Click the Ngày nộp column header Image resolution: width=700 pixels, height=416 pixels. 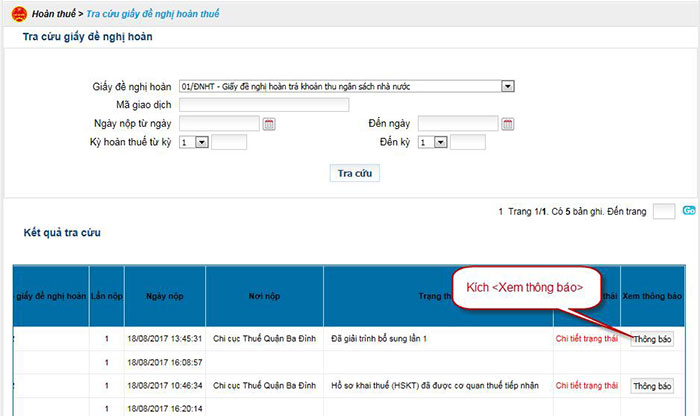[x=165, y=296]
